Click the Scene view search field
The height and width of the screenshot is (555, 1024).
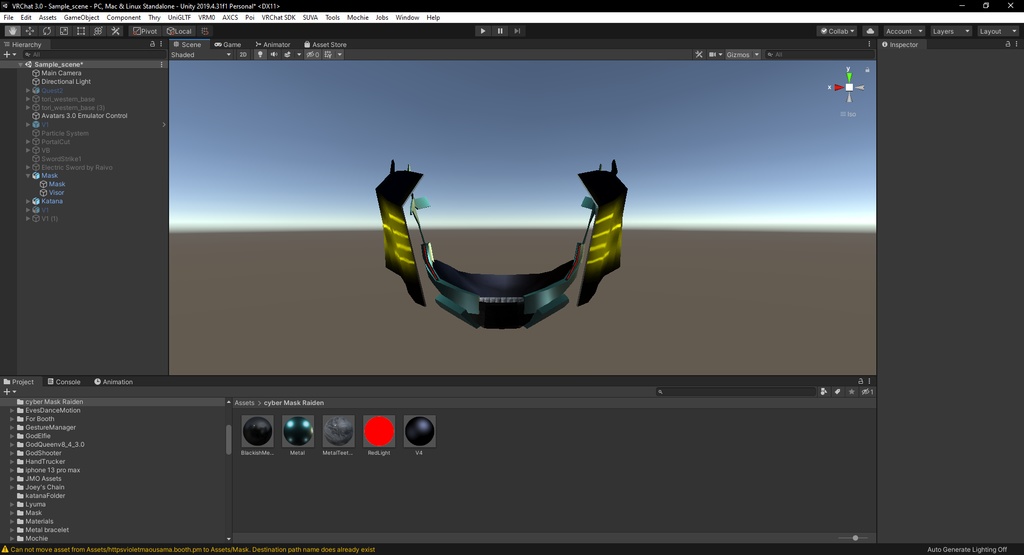tap(818, 55)
